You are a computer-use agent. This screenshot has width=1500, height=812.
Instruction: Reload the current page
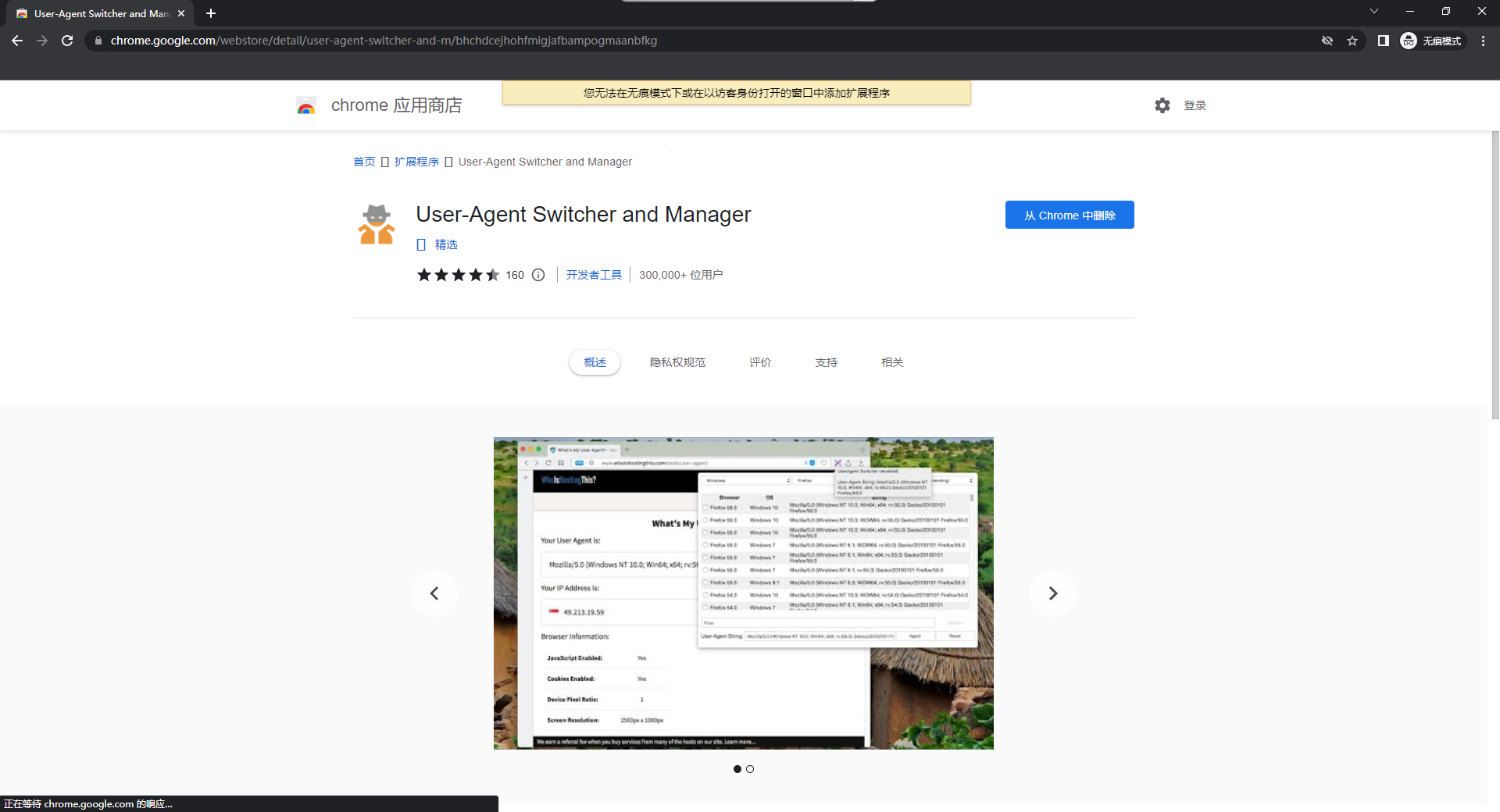click(67, 41)
